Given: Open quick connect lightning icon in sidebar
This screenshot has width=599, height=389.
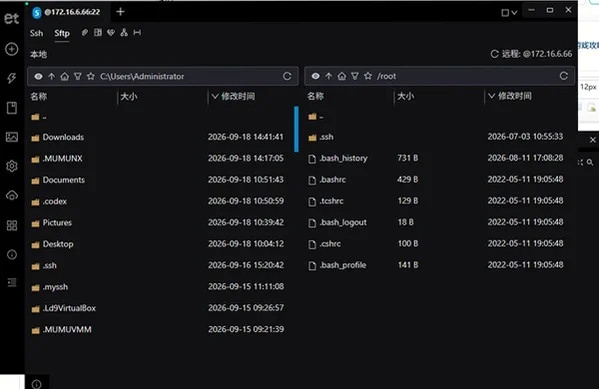Looking at the screenshot, I should [x=11, y=78].
